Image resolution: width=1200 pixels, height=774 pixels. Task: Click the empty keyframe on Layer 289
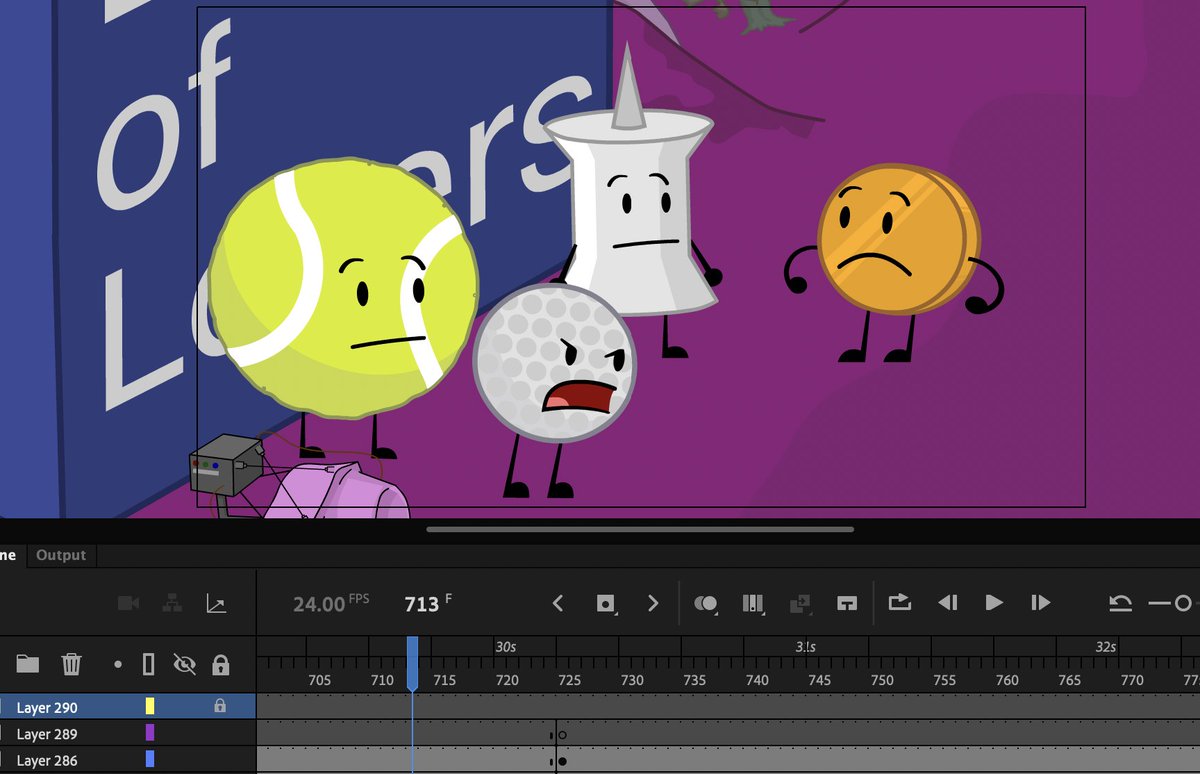(x=562, y=735)
